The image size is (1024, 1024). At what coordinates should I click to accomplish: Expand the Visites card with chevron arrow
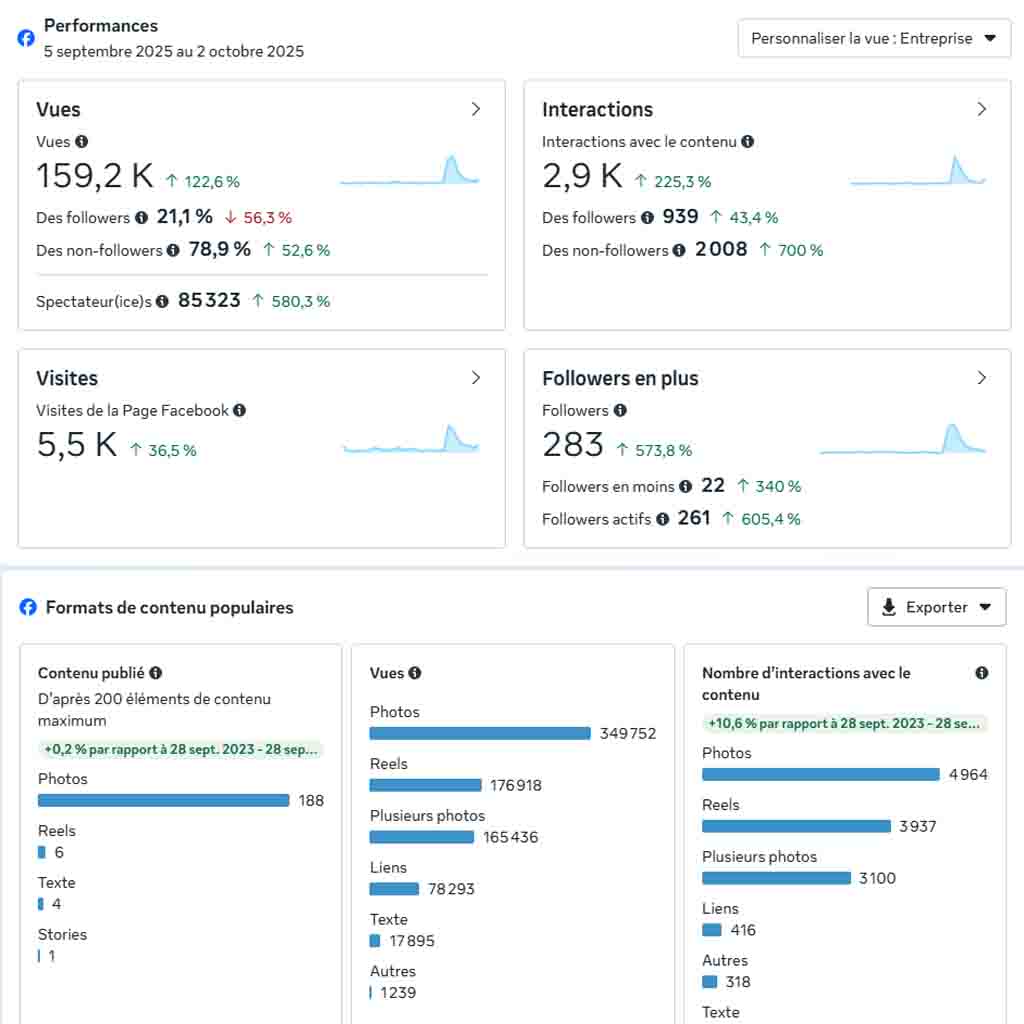coord(475,377)
